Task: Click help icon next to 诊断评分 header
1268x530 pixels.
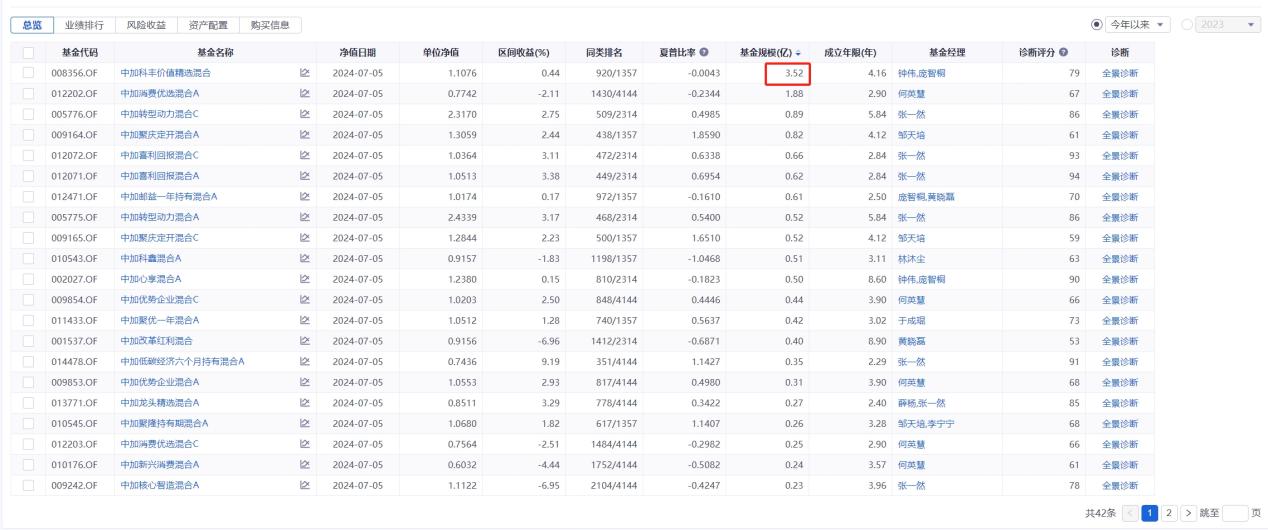Action: [1063, 52]
